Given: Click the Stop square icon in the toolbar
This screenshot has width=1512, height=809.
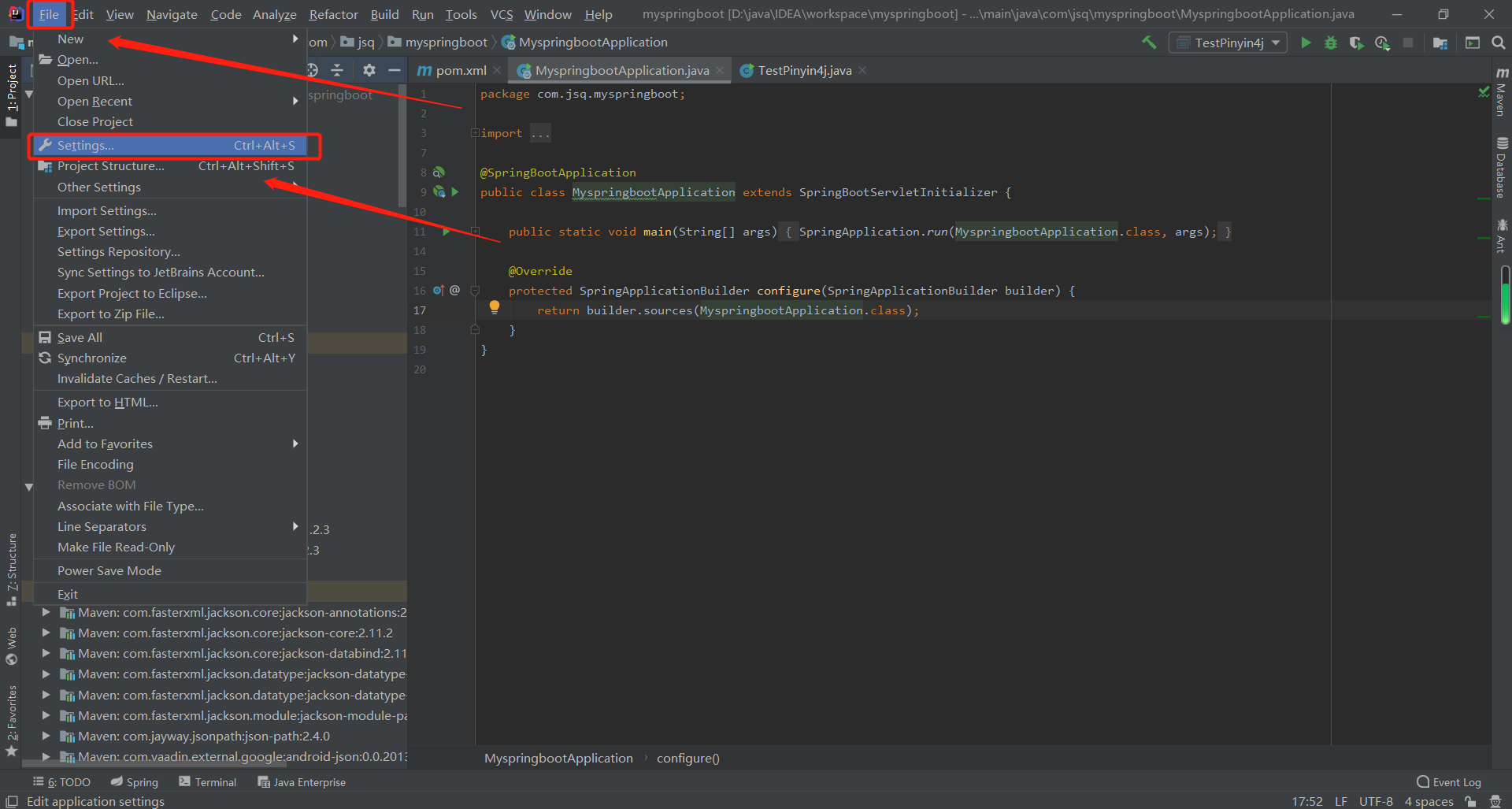Looking at the screenshot, I should tap(1408, 43).
